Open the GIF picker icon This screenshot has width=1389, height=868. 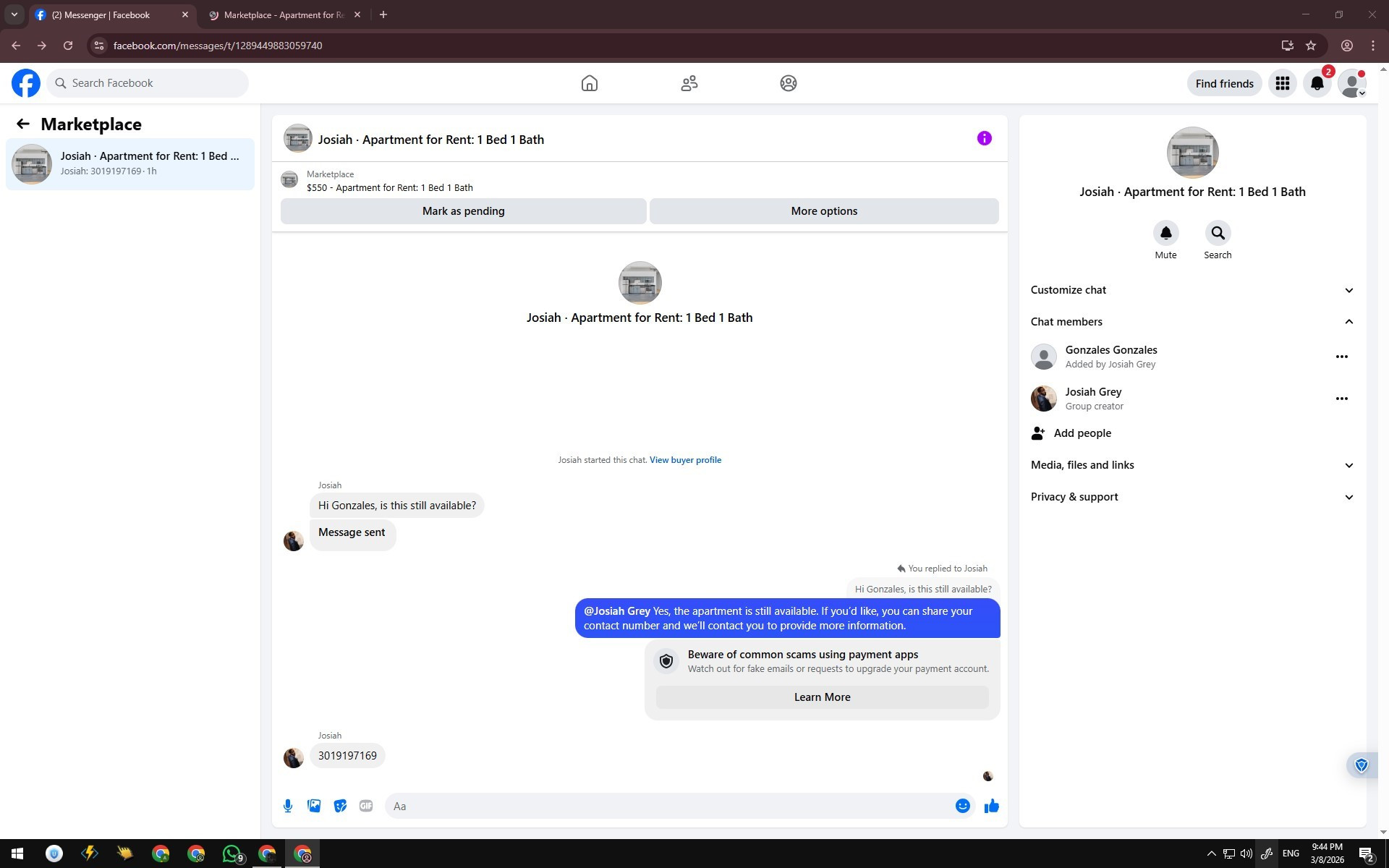click(x=366, y=806)
